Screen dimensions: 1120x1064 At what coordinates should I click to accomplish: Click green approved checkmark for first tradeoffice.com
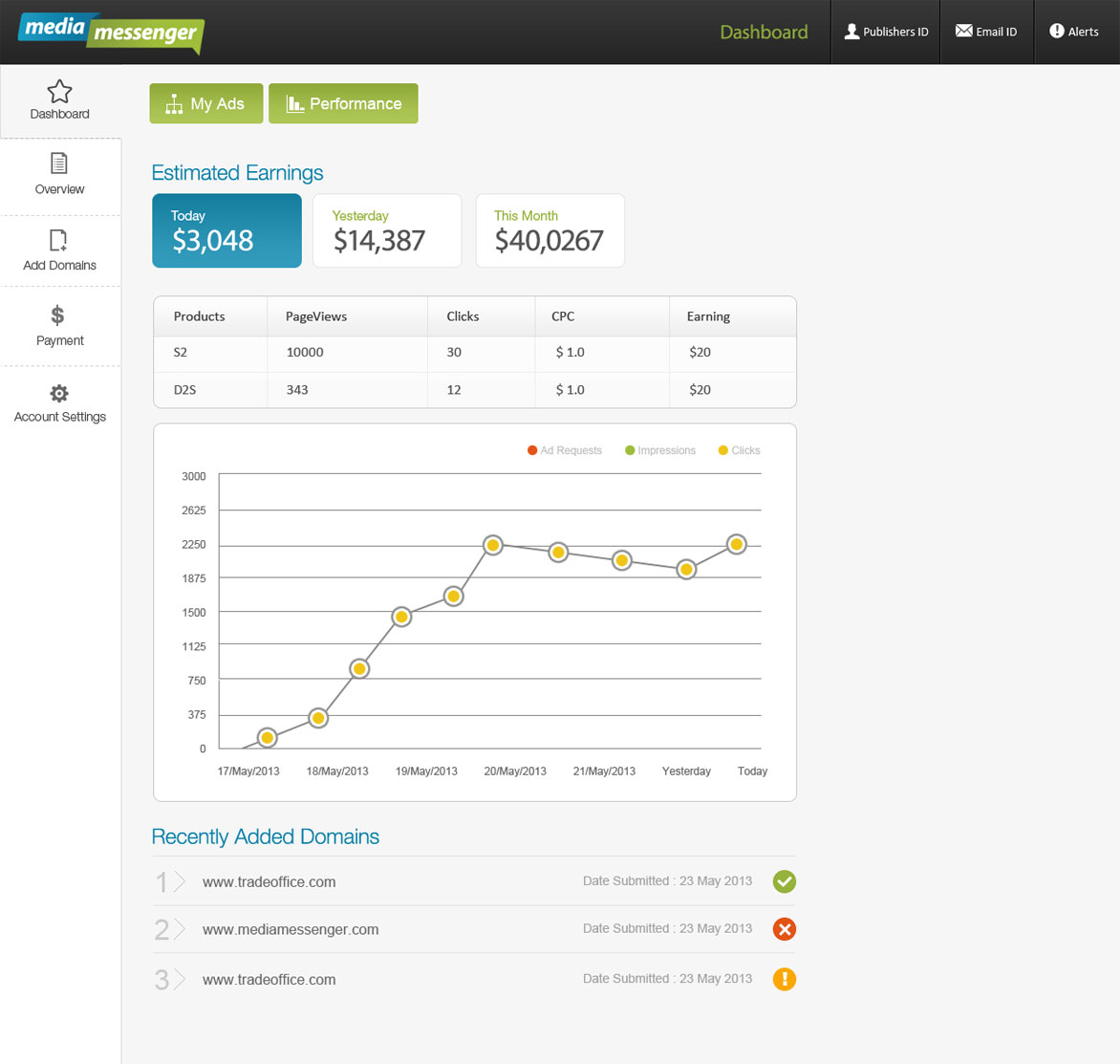pos(785,881)
